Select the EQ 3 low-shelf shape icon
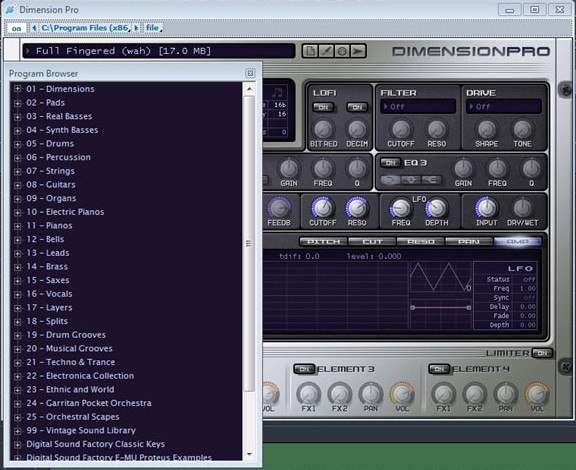 tap(391, 180)
